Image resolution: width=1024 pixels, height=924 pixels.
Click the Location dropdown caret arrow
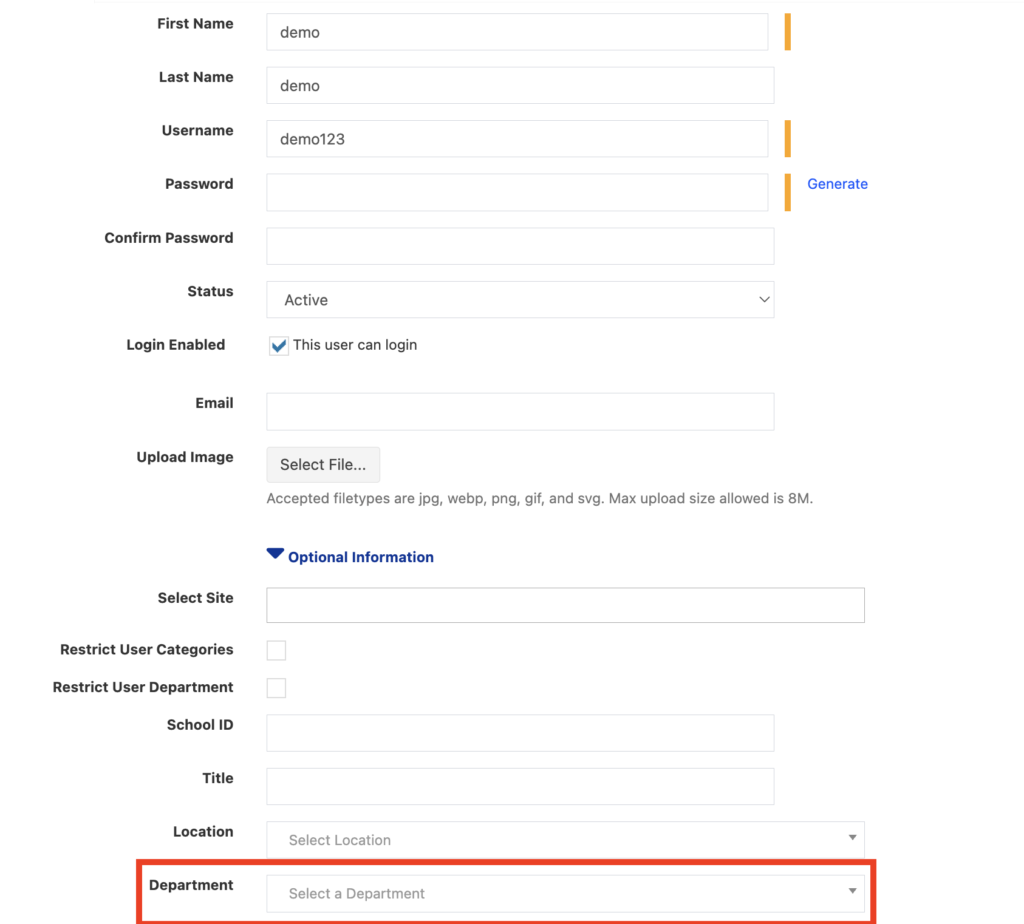pos(852,838)
